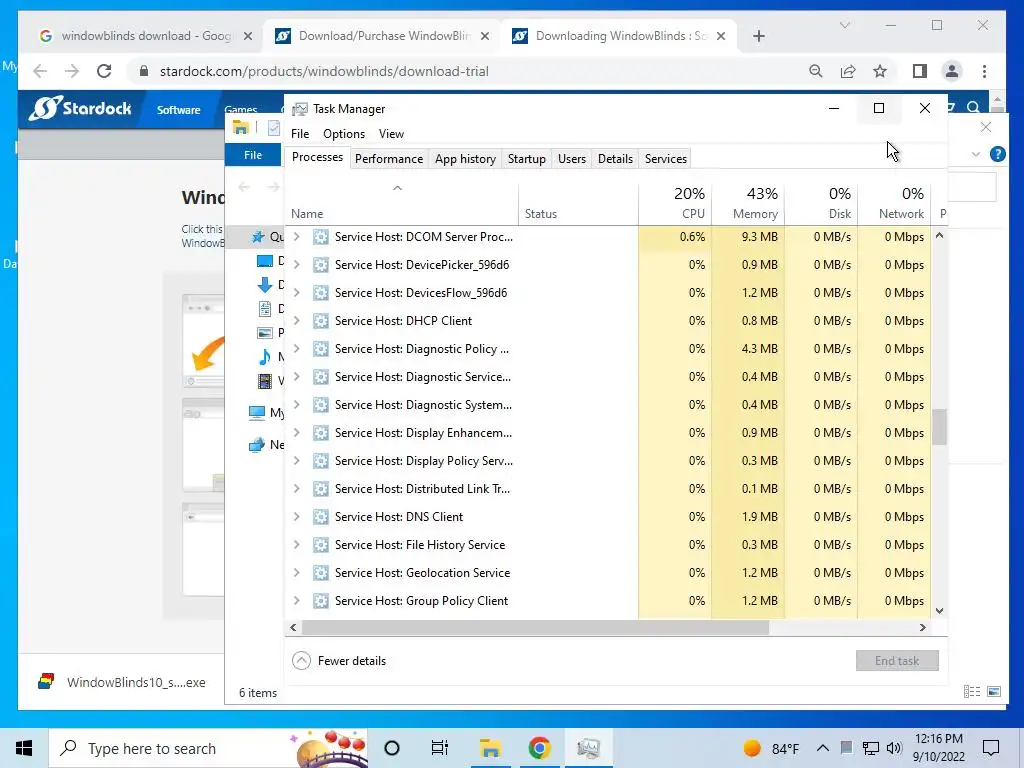Open Chrome side panel icon
The width and height of the screenshot is (1024, 768).
tap(920, 71)
